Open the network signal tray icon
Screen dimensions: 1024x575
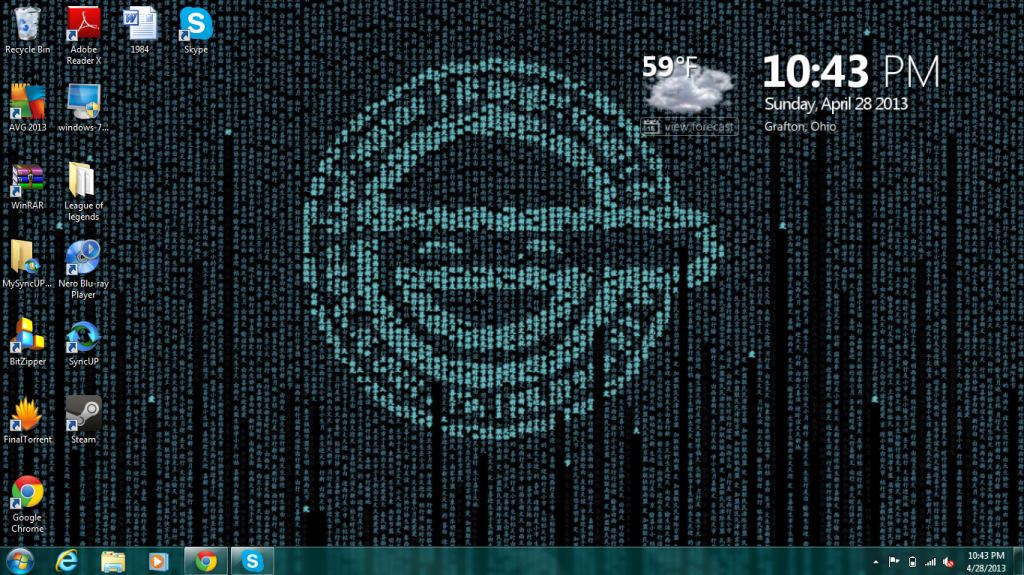coord(930,562)
